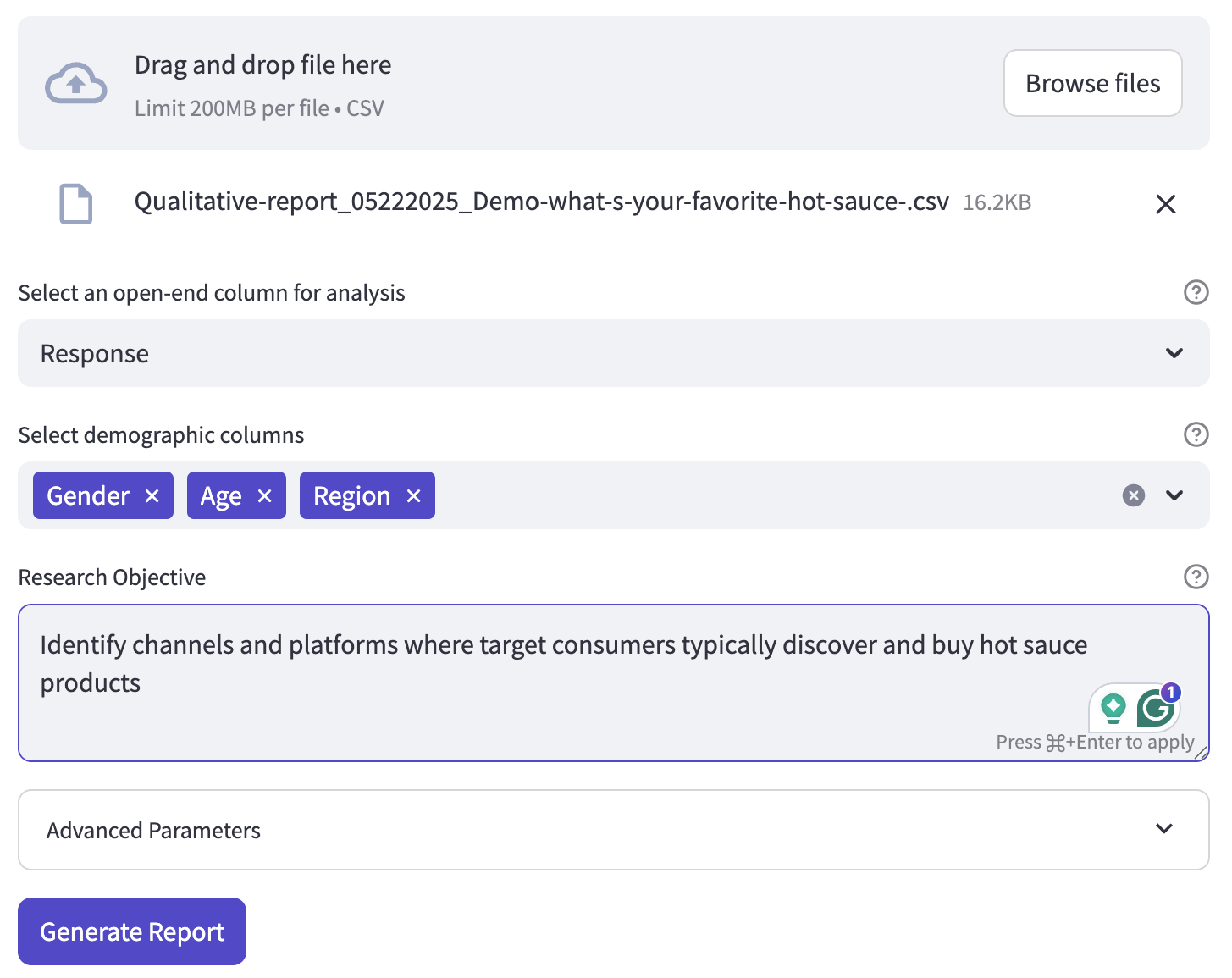The height and width of the screenshot is (978, 1232).
Task: Click the Generate Report button
Action: pos(132,931)
